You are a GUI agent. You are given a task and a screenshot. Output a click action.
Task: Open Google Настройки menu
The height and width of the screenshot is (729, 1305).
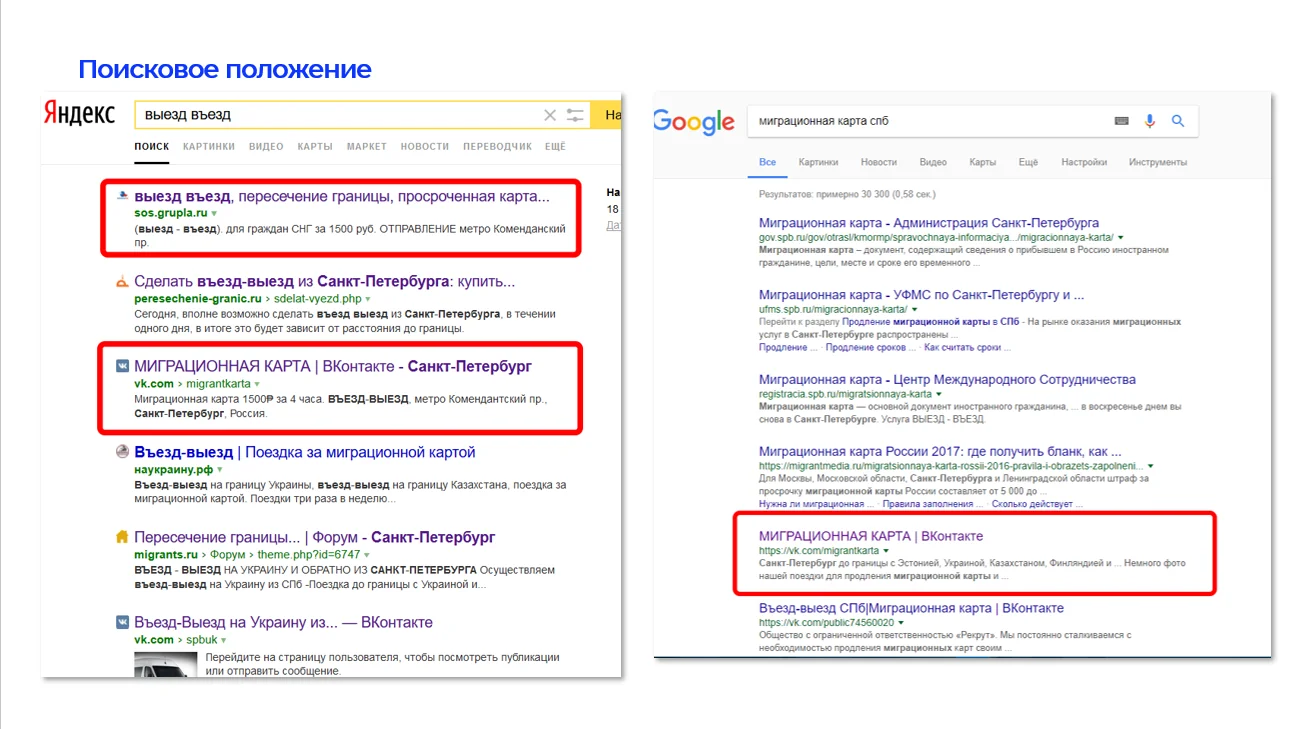1084,162
